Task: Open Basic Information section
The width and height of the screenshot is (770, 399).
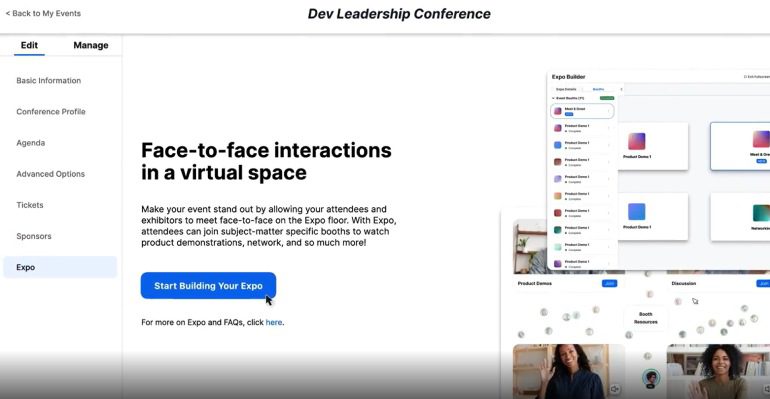Action: (49, 80)
